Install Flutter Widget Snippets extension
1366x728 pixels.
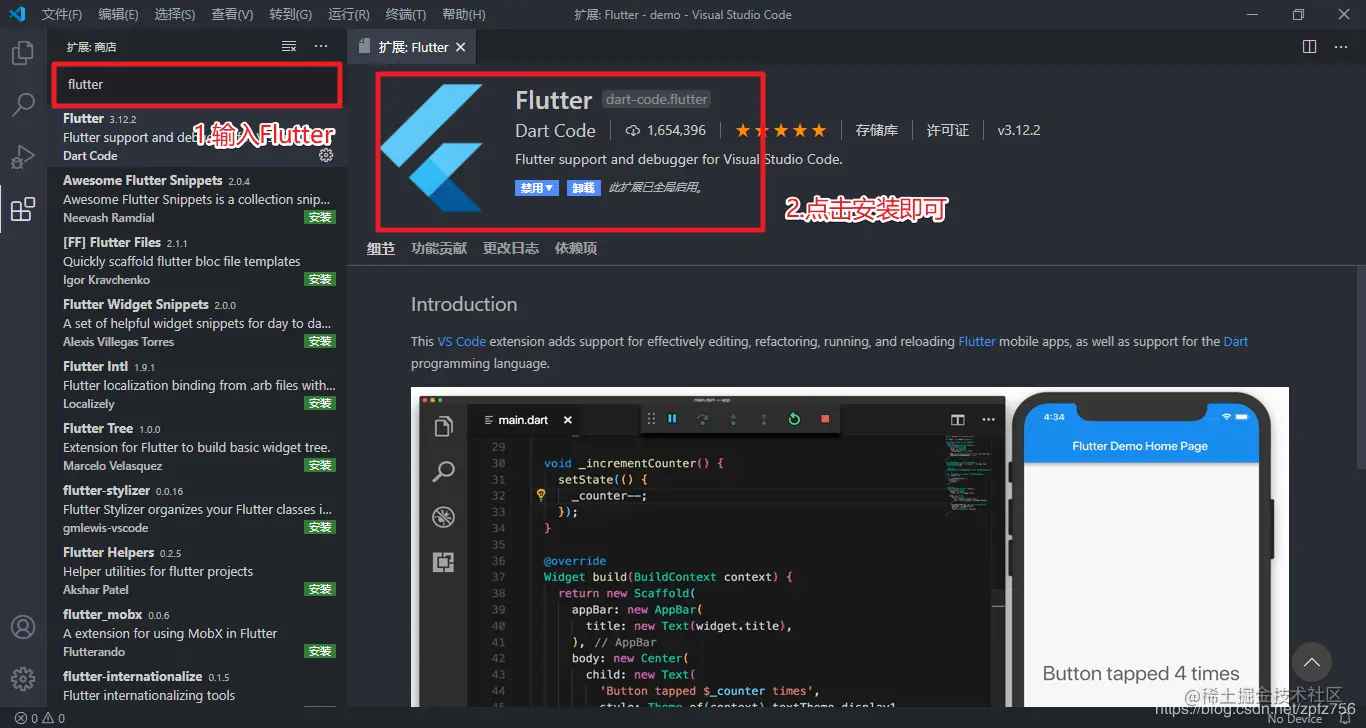click(320, 341)
